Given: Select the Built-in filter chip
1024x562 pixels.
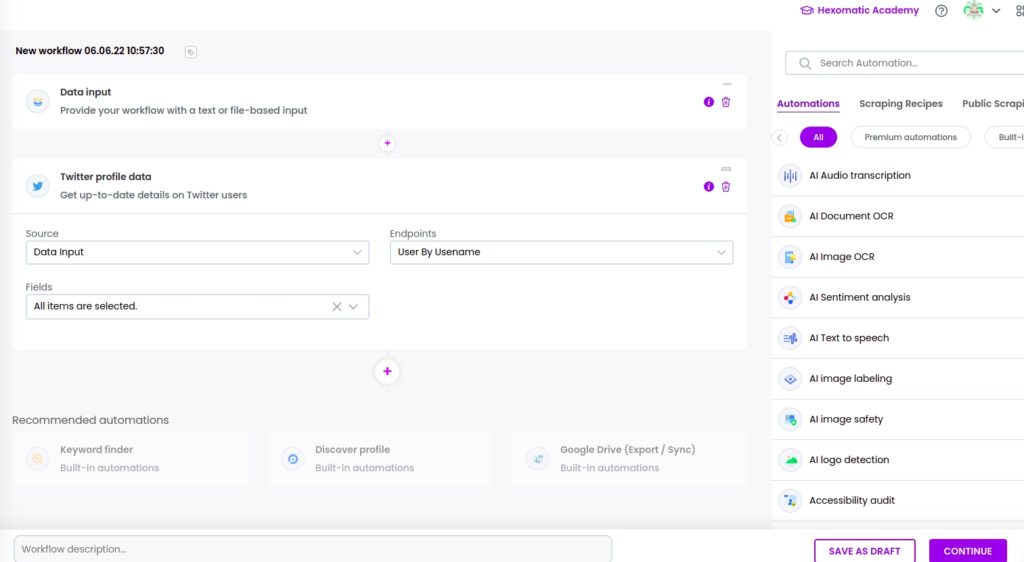Looking at the screenshot, I should [1006, 137].
